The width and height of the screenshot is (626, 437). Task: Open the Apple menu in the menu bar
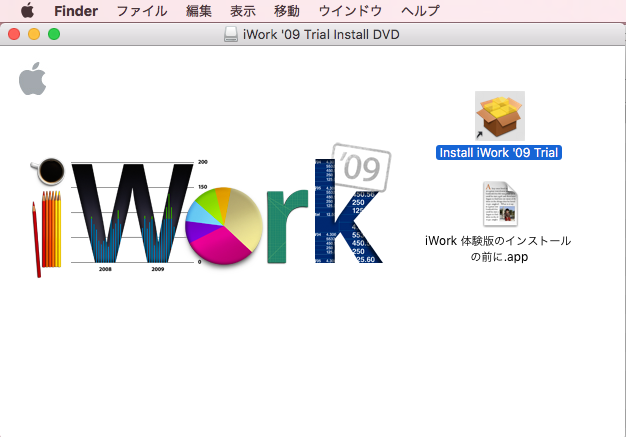28,10
